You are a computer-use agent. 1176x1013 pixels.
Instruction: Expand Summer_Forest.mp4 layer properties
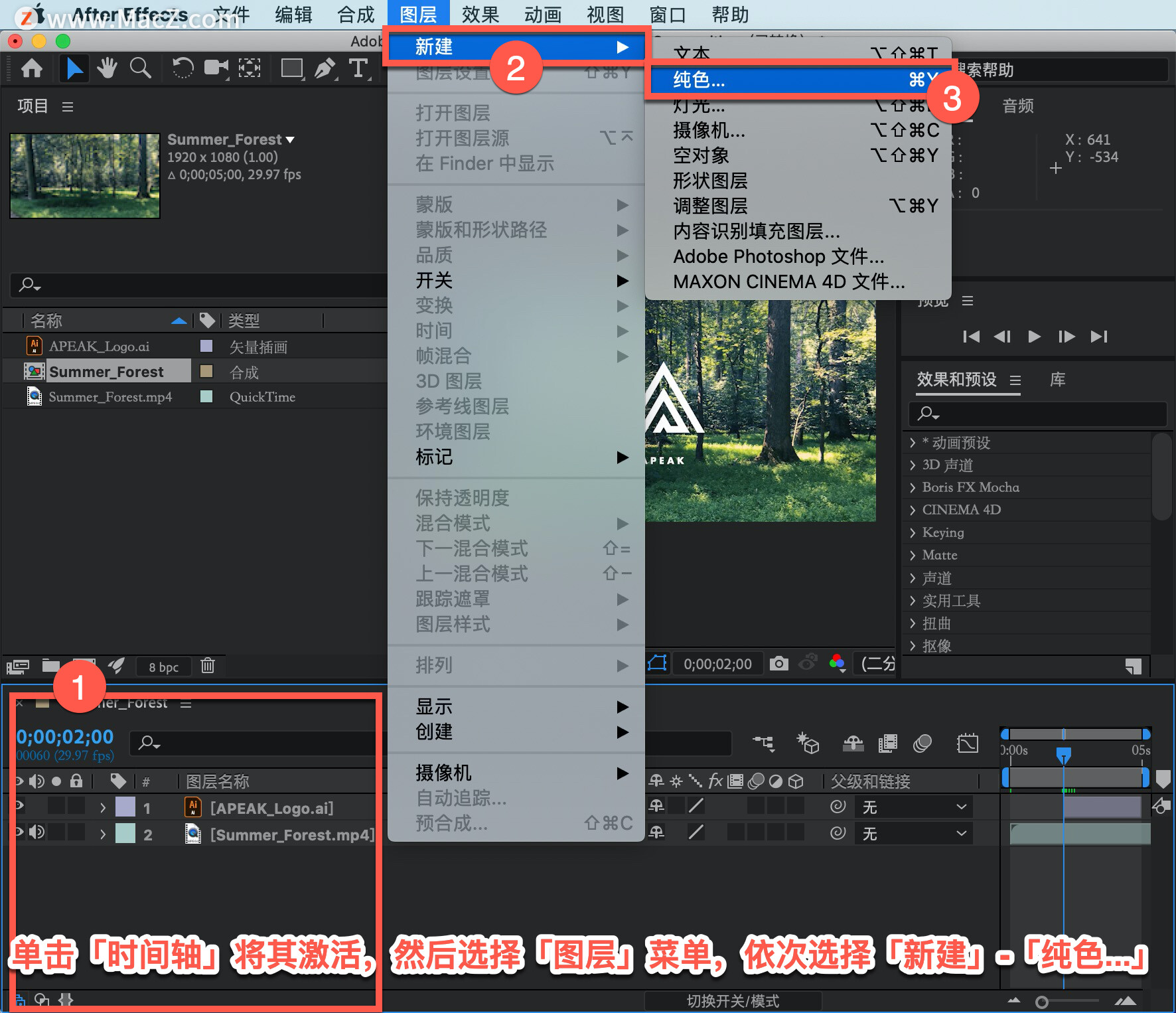(103, 834)
